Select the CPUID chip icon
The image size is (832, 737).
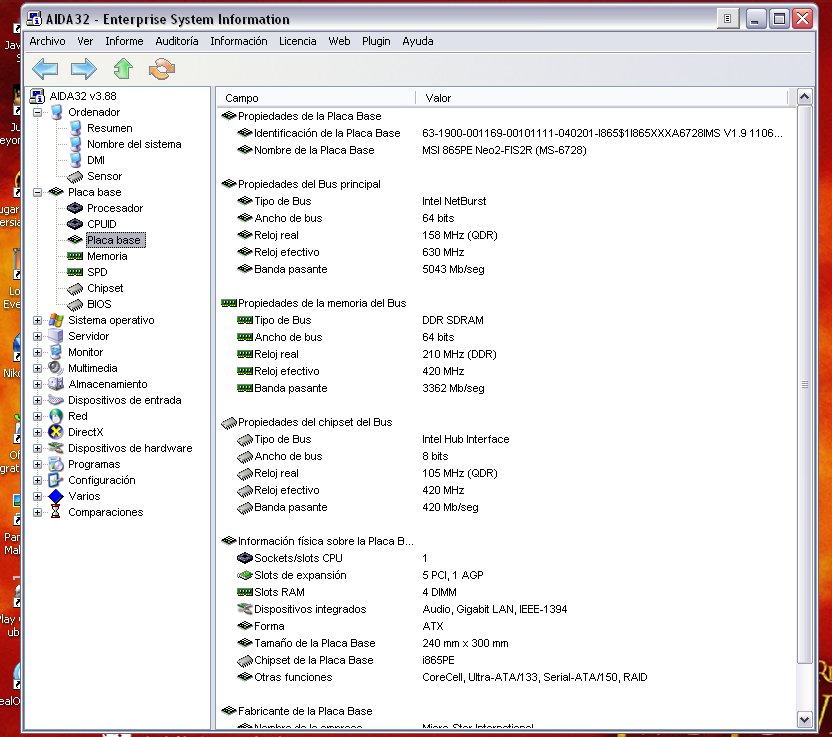[x=75, y=224]
